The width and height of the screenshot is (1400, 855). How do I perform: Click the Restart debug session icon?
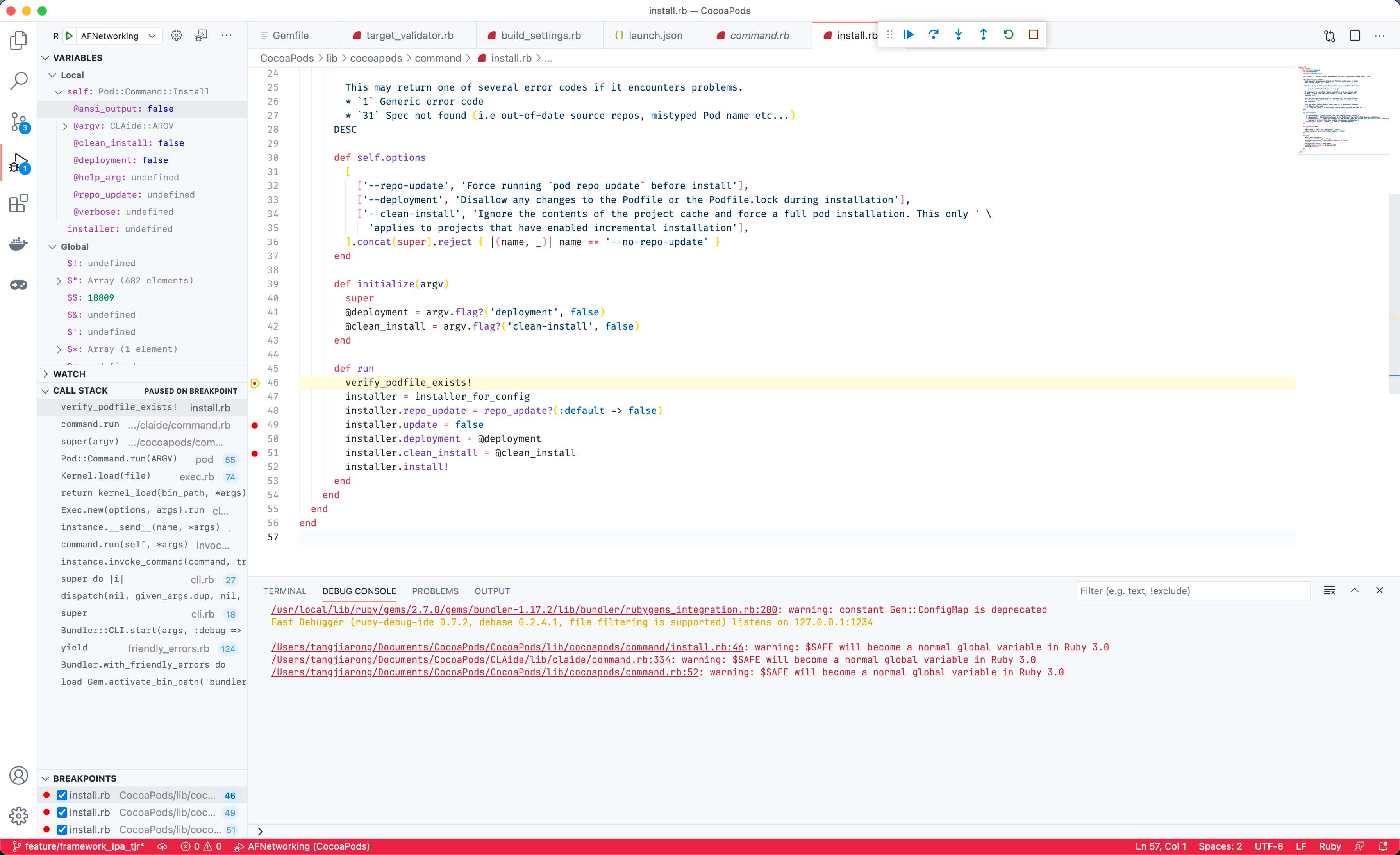pos(1009,35)
